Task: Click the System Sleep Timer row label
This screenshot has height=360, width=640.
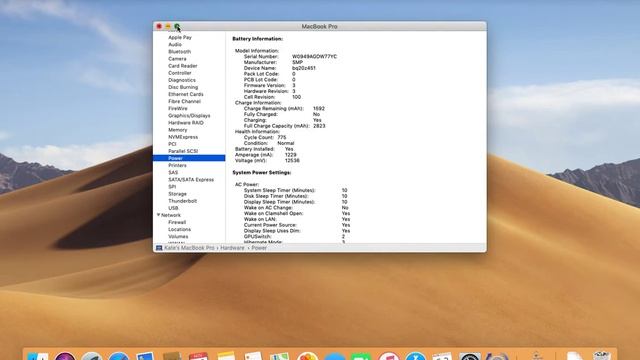Action: (x=279, y=190)
